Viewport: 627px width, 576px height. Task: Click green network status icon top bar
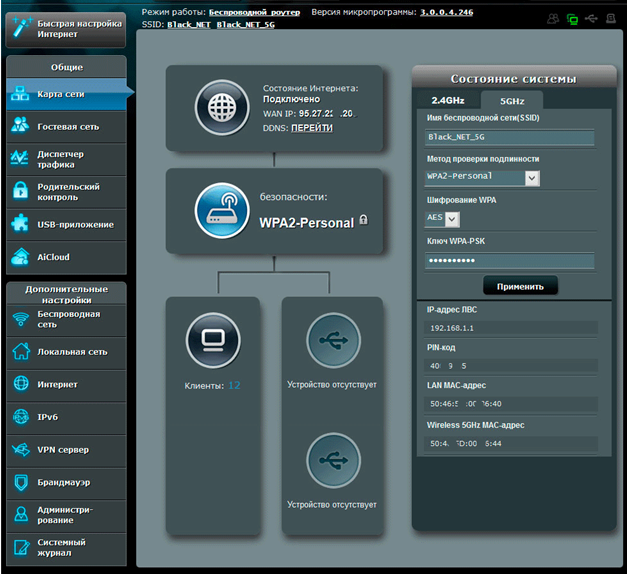coord(572,19)
